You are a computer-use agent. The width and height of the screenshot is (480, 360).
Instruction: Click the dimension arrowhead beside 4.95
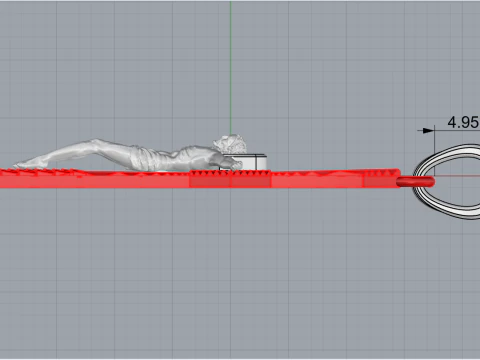(429, 131)
